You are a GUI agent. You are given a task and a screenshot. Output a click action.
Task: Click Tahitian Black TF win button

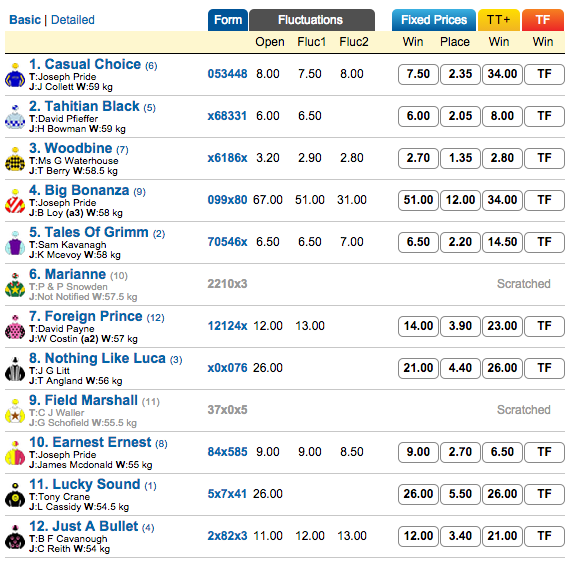click(x=544, y=116)
